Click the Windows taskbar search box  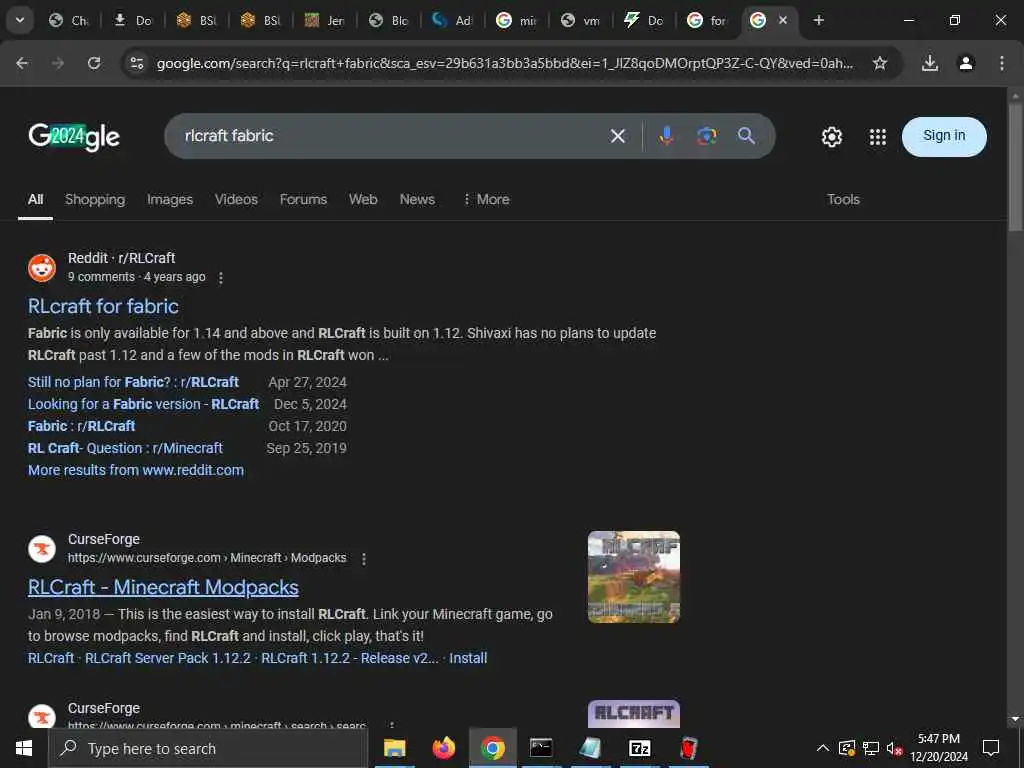click(x=208, y=748)
